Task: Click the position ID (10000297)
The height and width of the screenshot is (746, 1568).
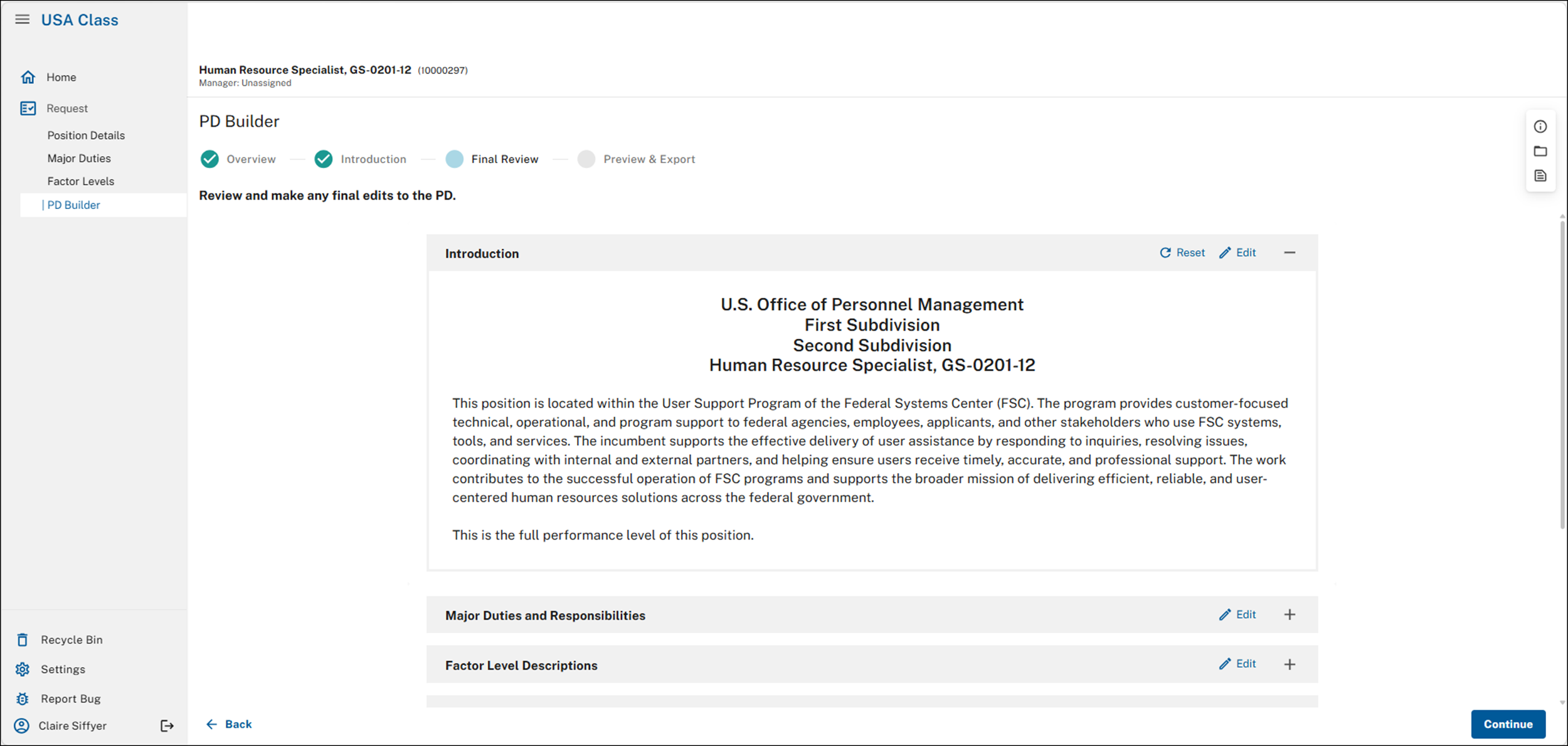Action: click(x=443, y=70)
